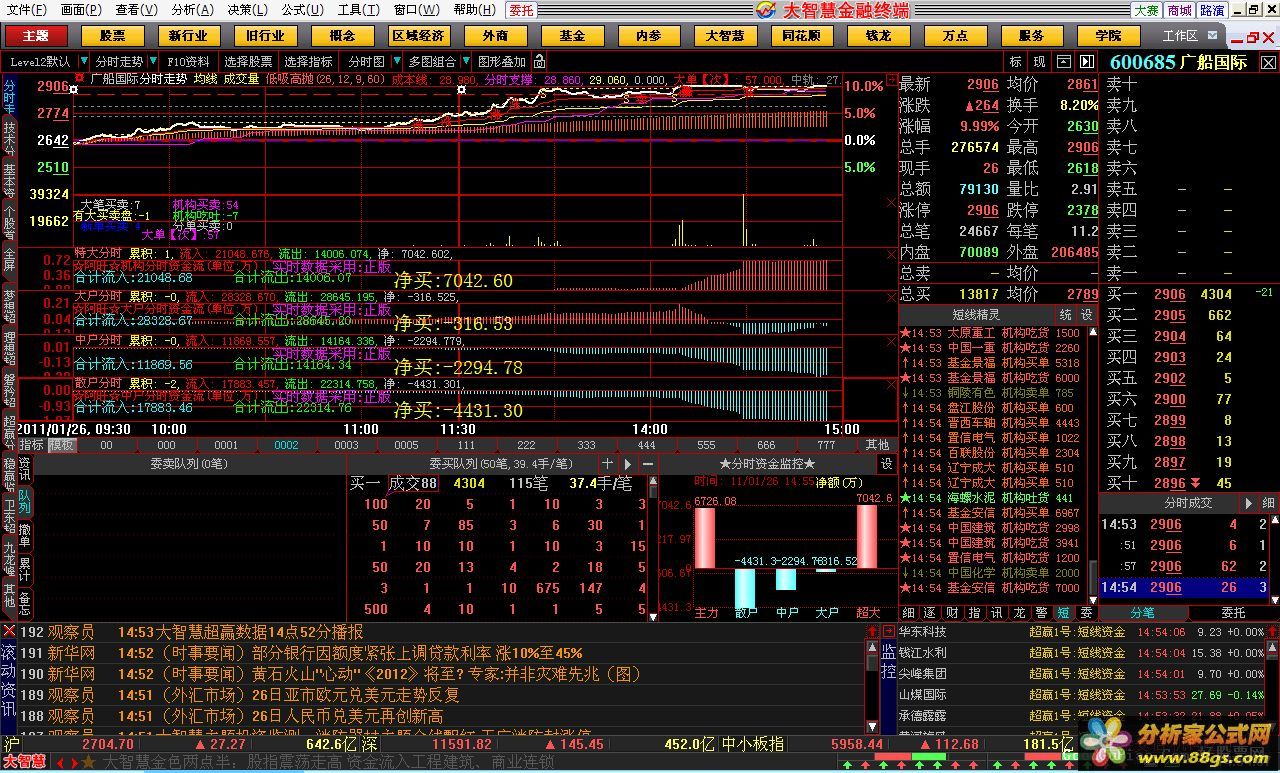Select the 444 indicator tab
The image size is (1280, 773).
[646, 445]
